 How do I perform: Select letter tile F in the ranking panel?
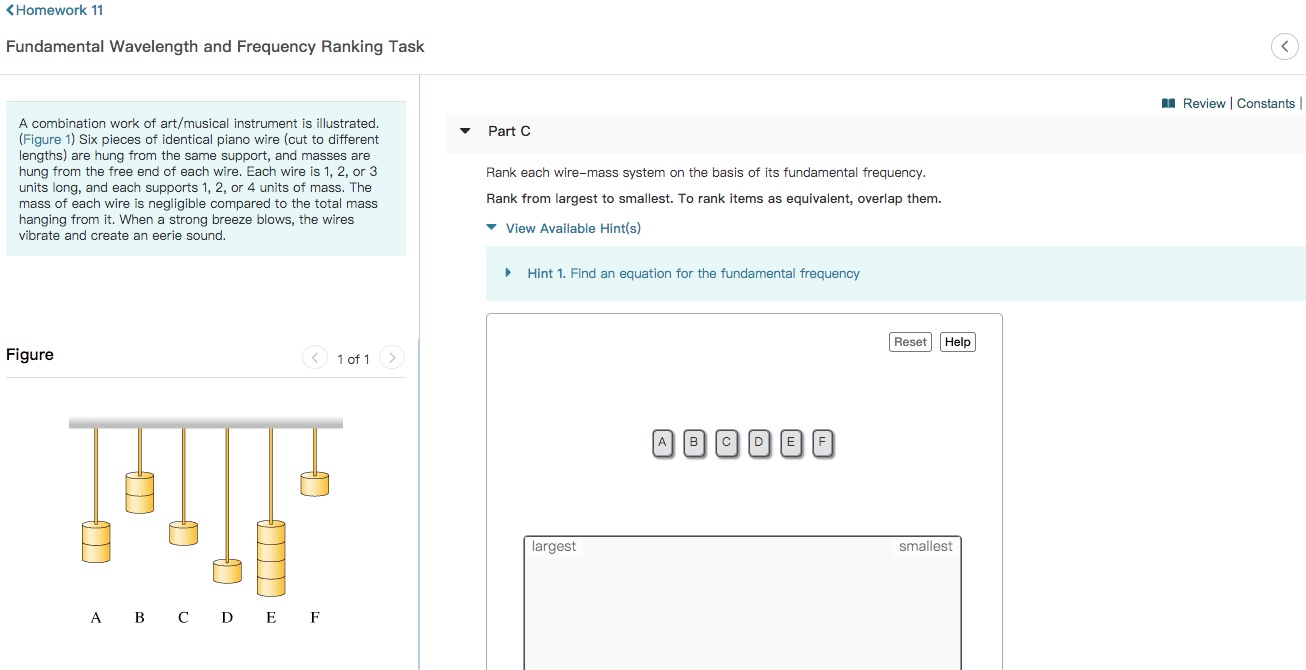click(822, 442)
